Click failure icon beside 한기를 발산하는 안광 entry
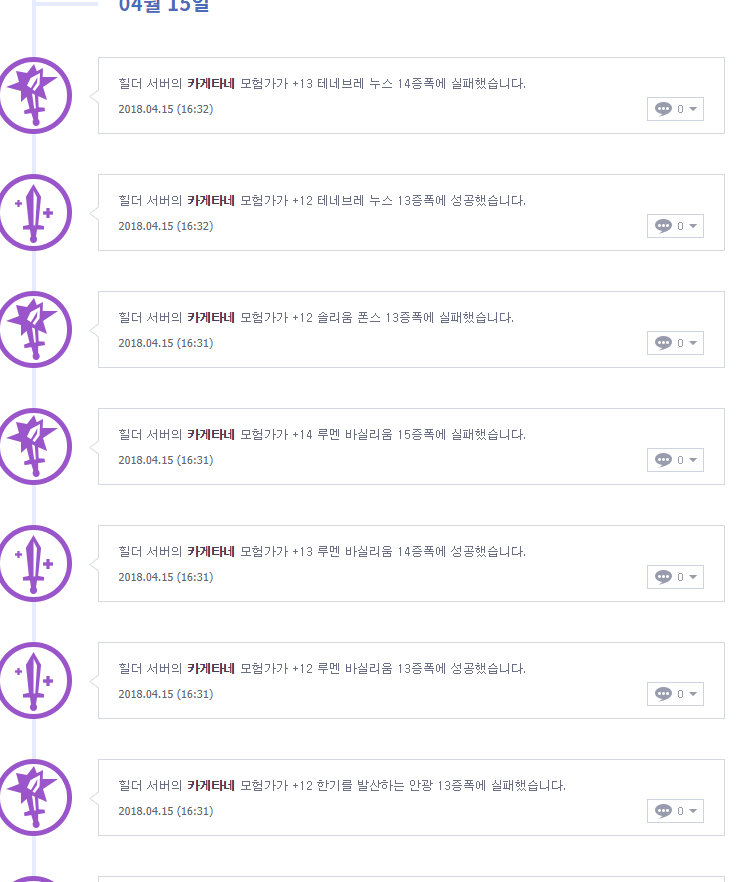750x882 pixels. pos(34,797)
